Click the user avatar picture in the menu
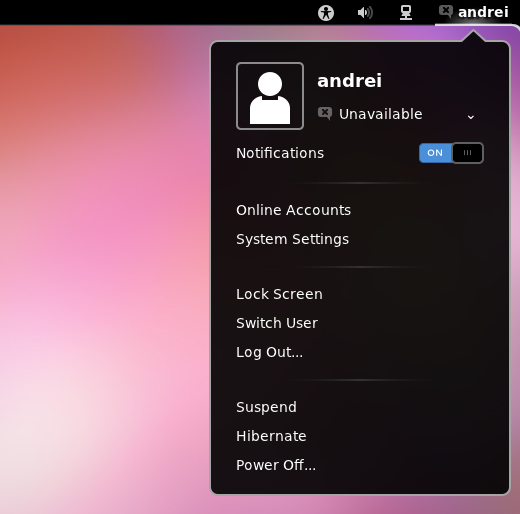Screen dimensions: 520x514 click(x=270, y=96)
